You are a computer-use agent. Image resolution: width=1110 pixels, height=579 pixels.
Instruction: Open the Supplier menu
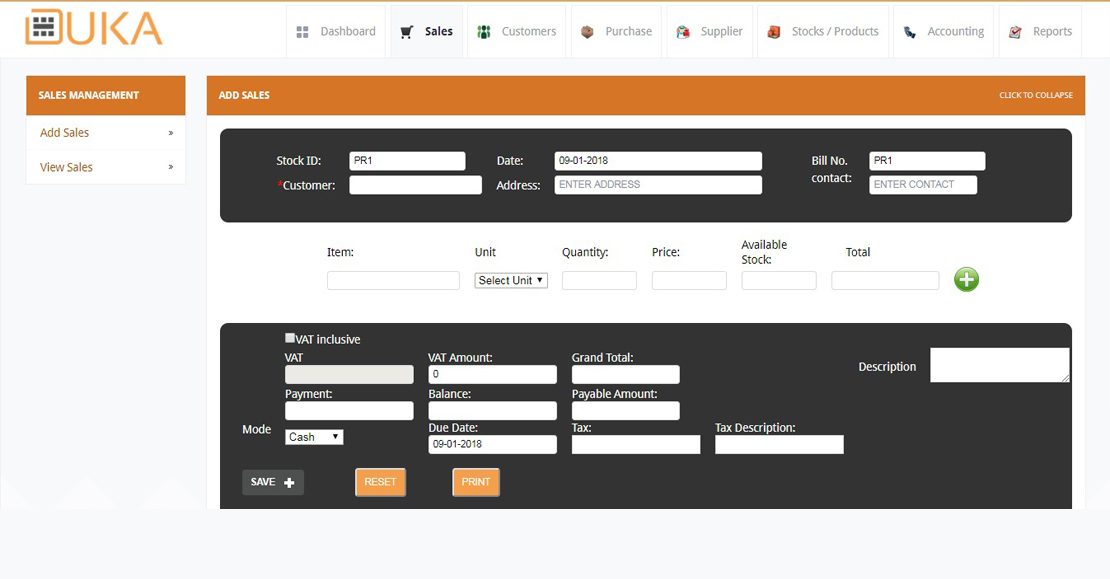coord(709,32)
